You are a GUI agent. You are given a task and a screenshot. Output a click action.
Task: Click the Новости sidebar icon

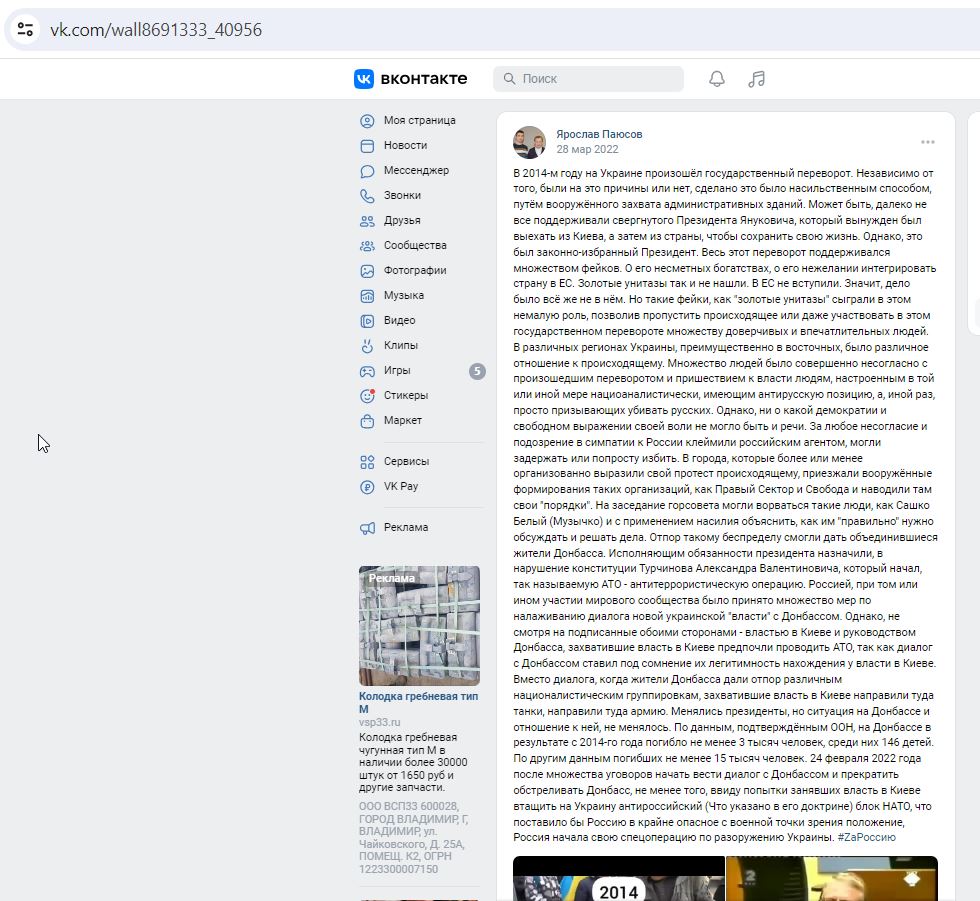pyautogui.click(x=367, y=146)
